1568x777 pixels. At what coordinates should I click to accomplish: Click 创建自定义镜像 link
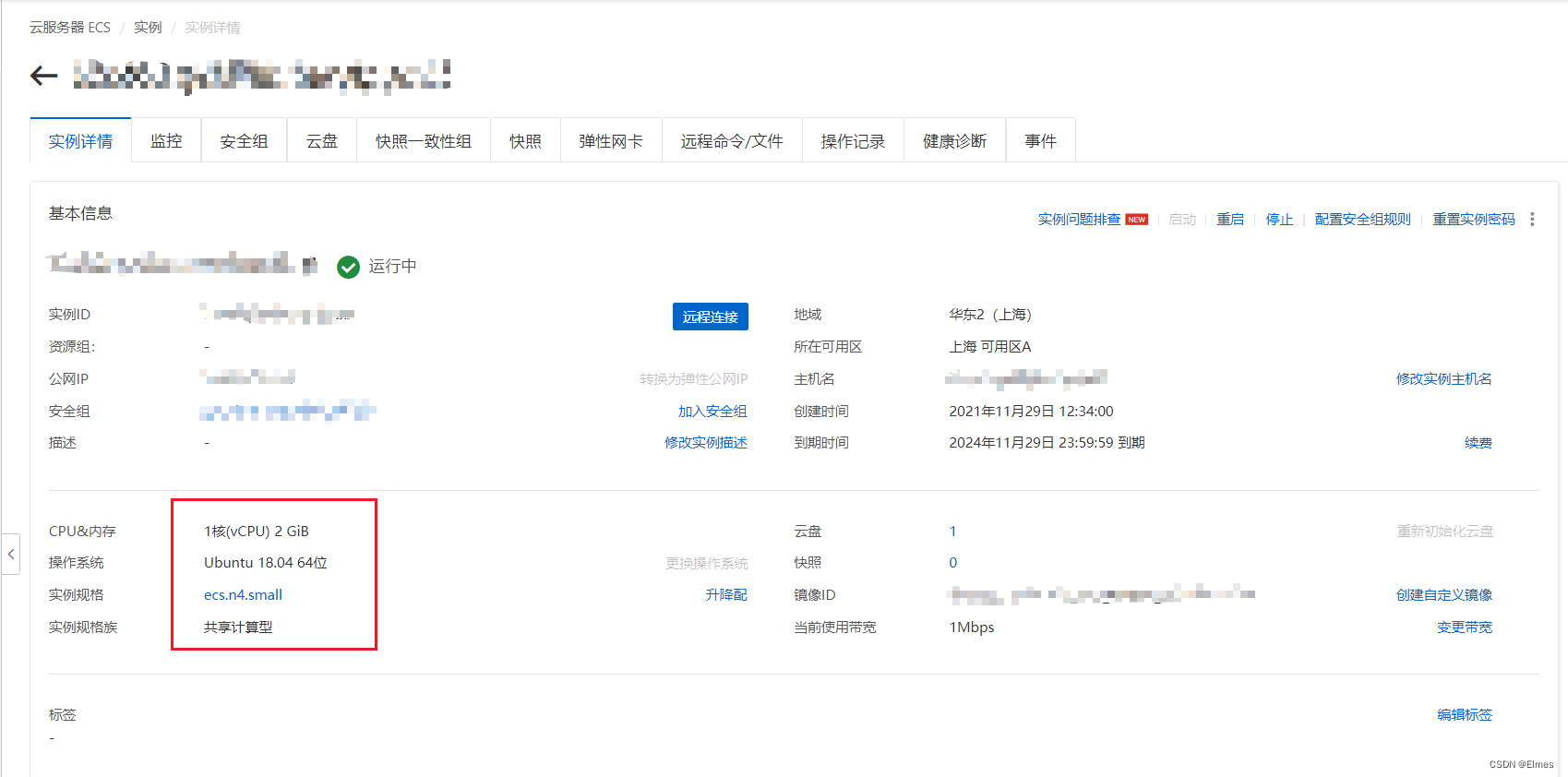click(x=1444, y=595)
